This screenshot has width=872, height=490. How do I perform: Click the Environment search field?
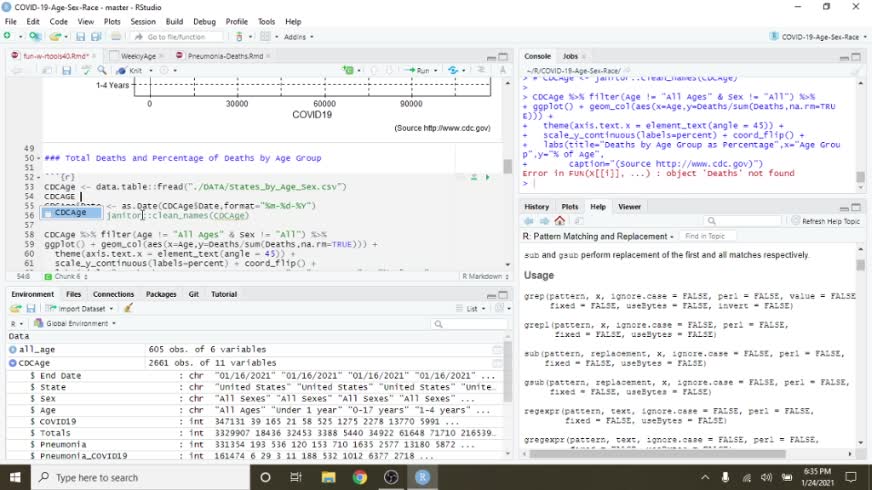tap(469, 324)
